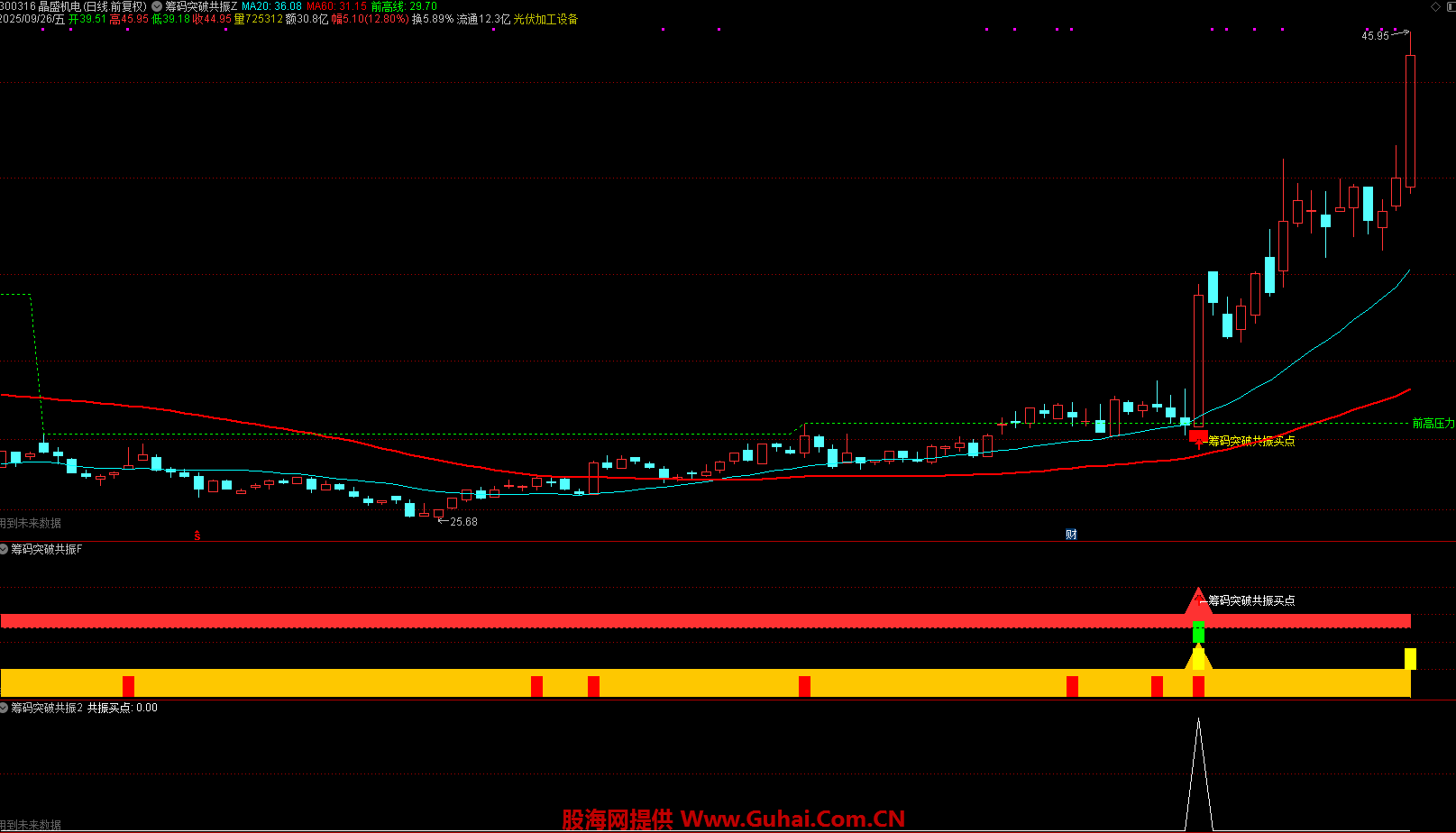Click the red buy-signal flag on the main chart

coord(1198,437)
